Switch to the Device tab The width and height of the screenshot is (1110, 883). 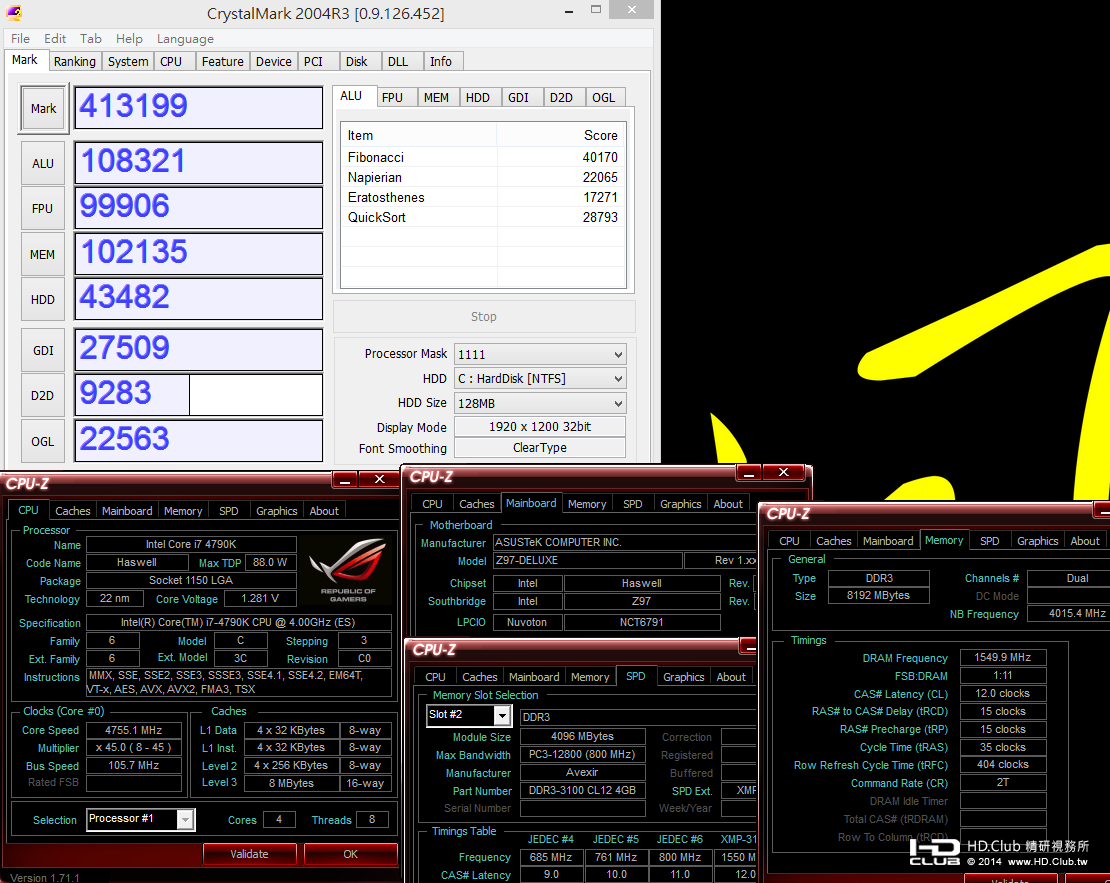[x=273, y=62]
